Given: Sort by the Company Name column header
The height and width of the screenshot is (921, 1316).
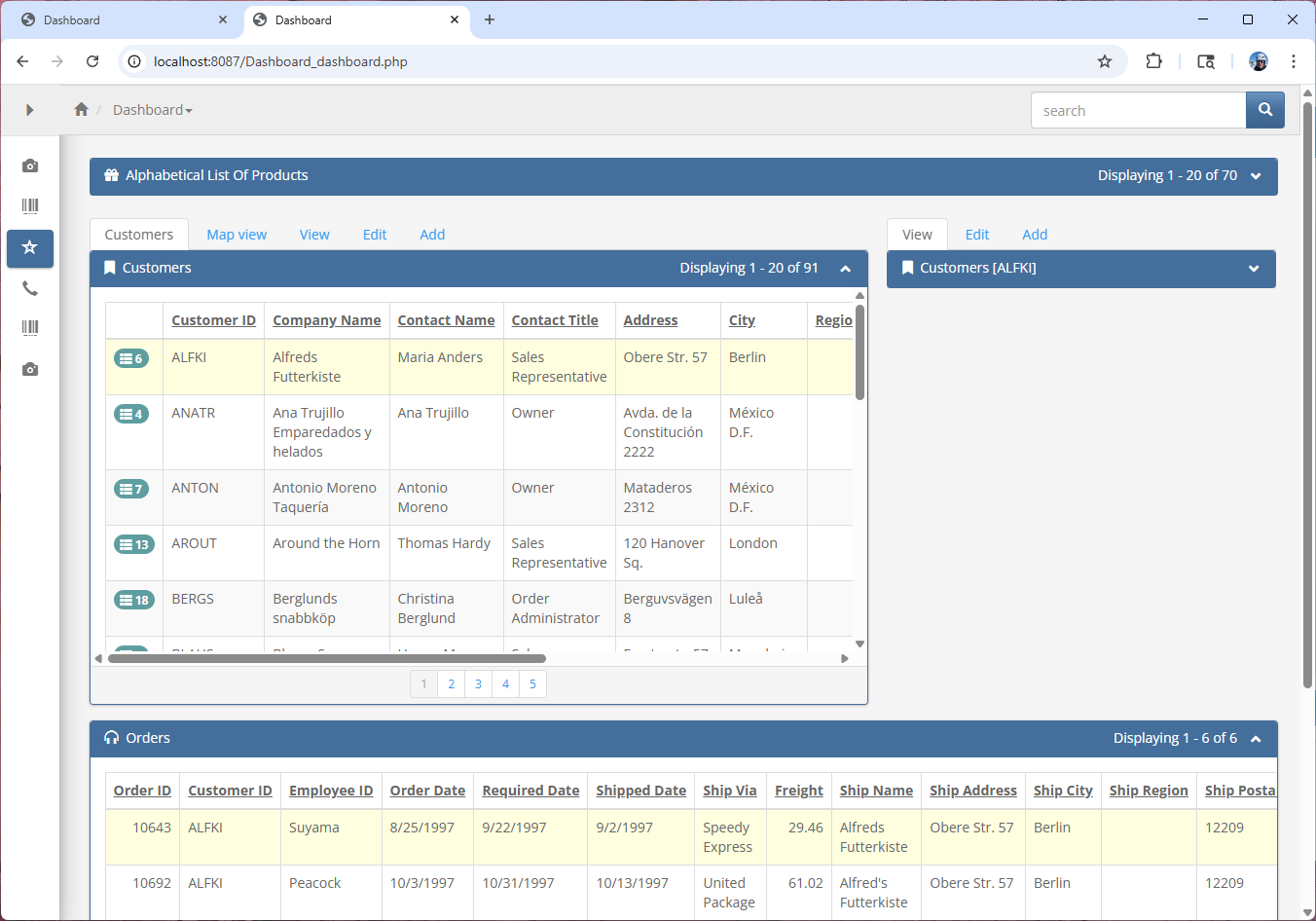Looking at the screenshot, I should [326, 320].
